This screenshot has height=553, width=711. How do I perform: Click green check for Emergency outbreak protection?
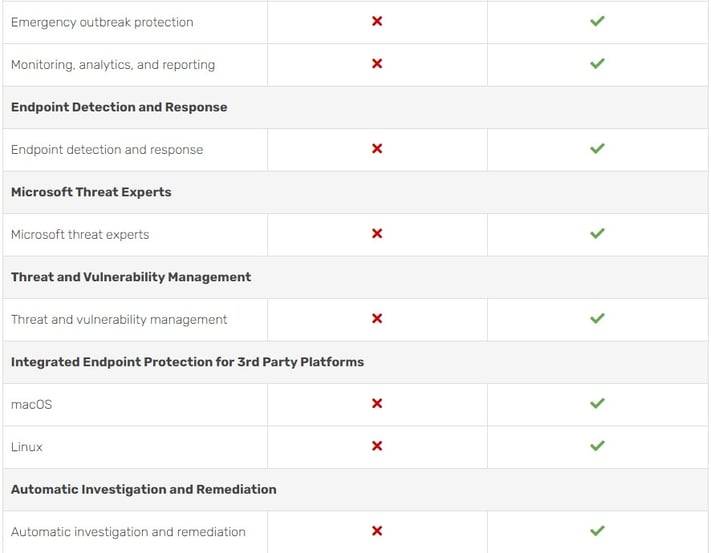click(597, 21)
